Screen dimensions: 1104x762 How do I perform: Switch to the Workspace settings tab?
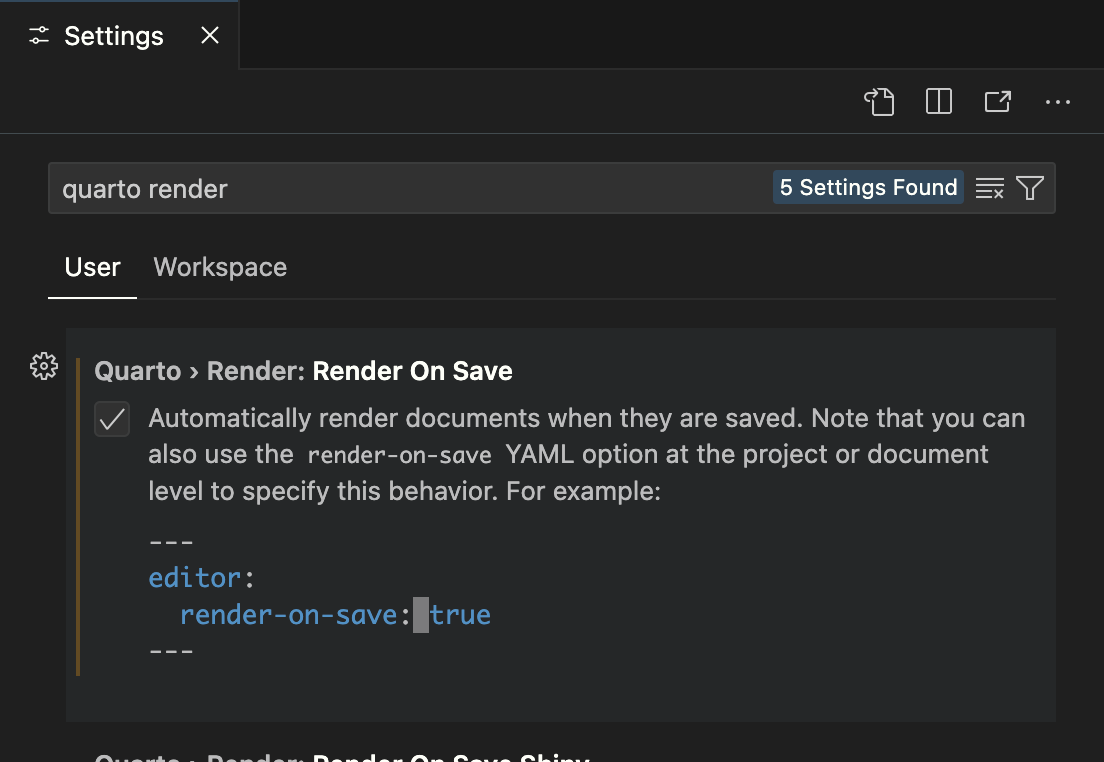pos(219,267)
